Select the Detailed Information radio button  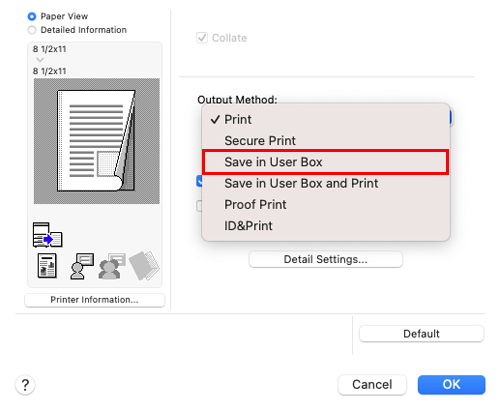pyautogui.click(x=32, y=30)
